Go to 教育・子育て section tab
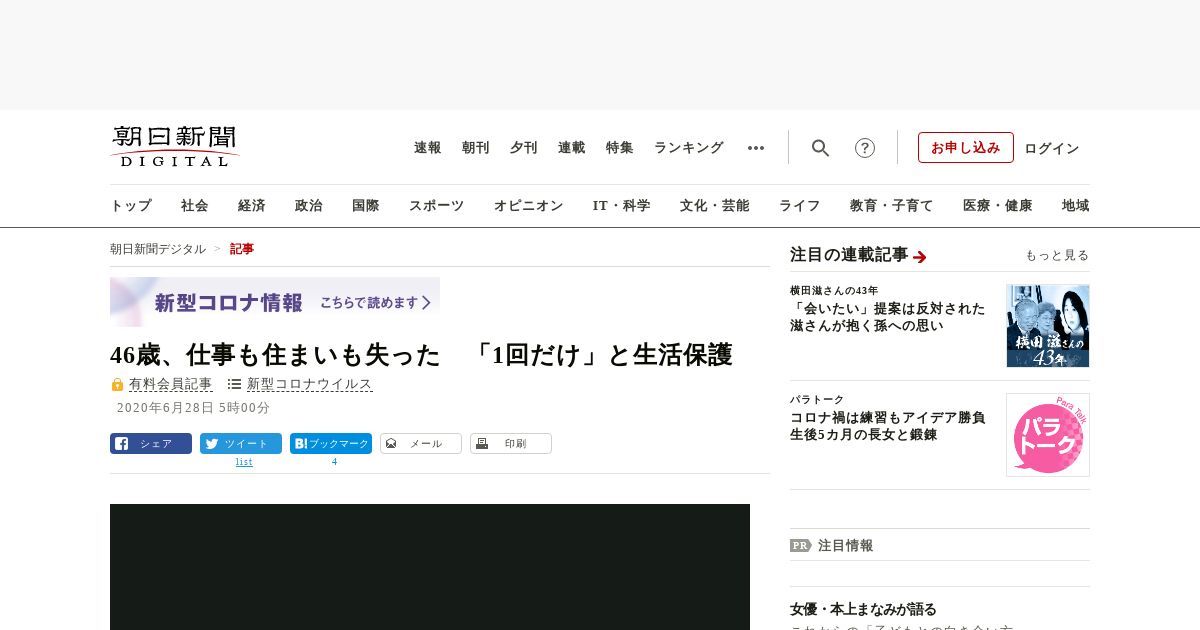Screen dimensions: 1200x630 892,206
